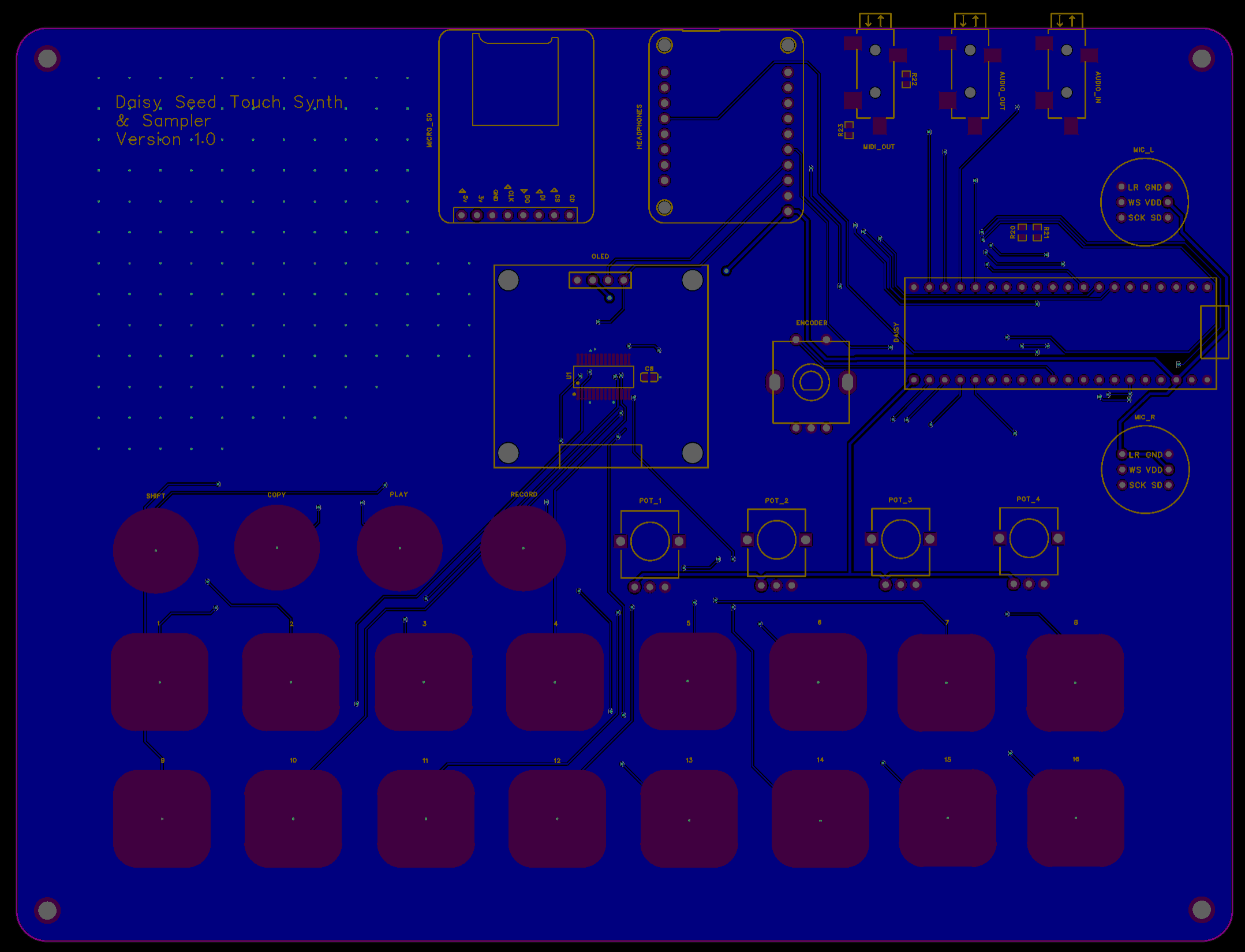The width and height of the screenshot is (1245, 952).
Task: Select the RECORD circular touch pad
Action: point(523,548)
